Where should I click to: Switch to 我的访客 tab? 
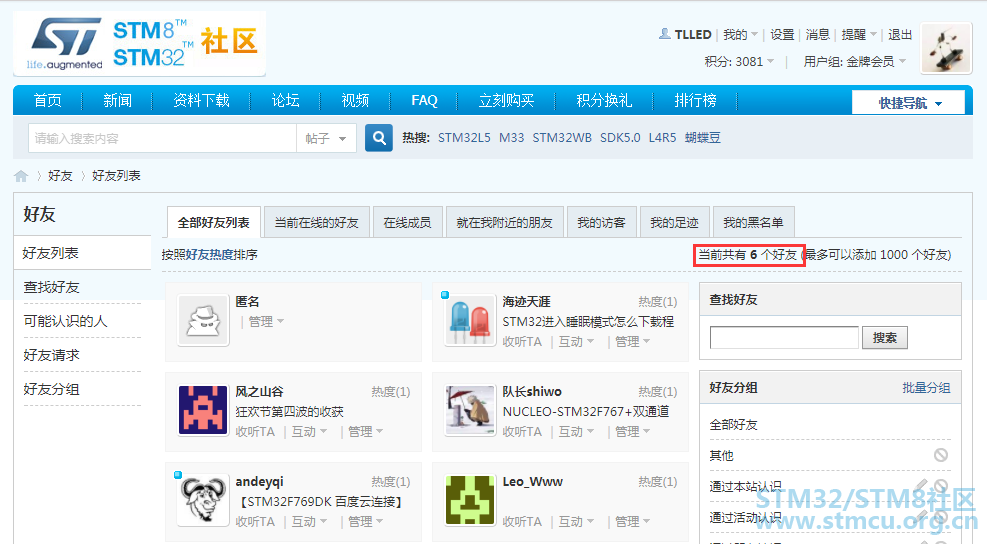pos(601,222)
